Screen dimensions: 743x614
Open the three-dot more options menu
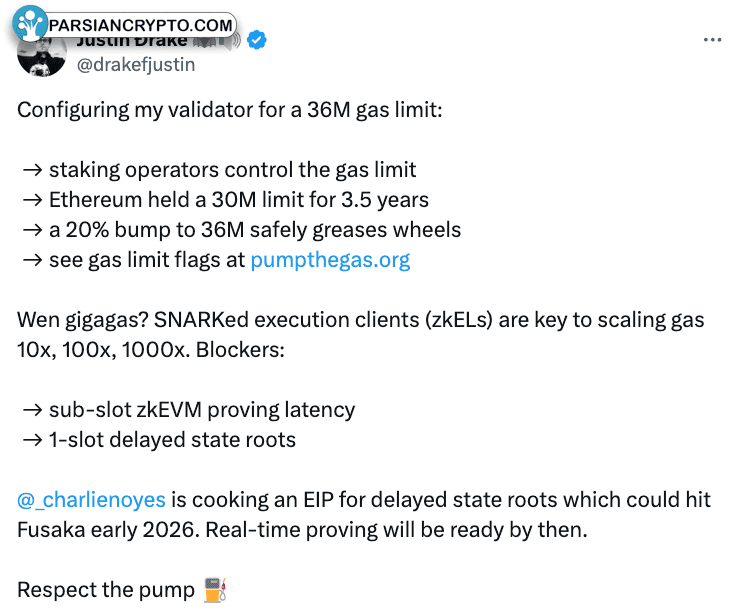pos(712,40)
